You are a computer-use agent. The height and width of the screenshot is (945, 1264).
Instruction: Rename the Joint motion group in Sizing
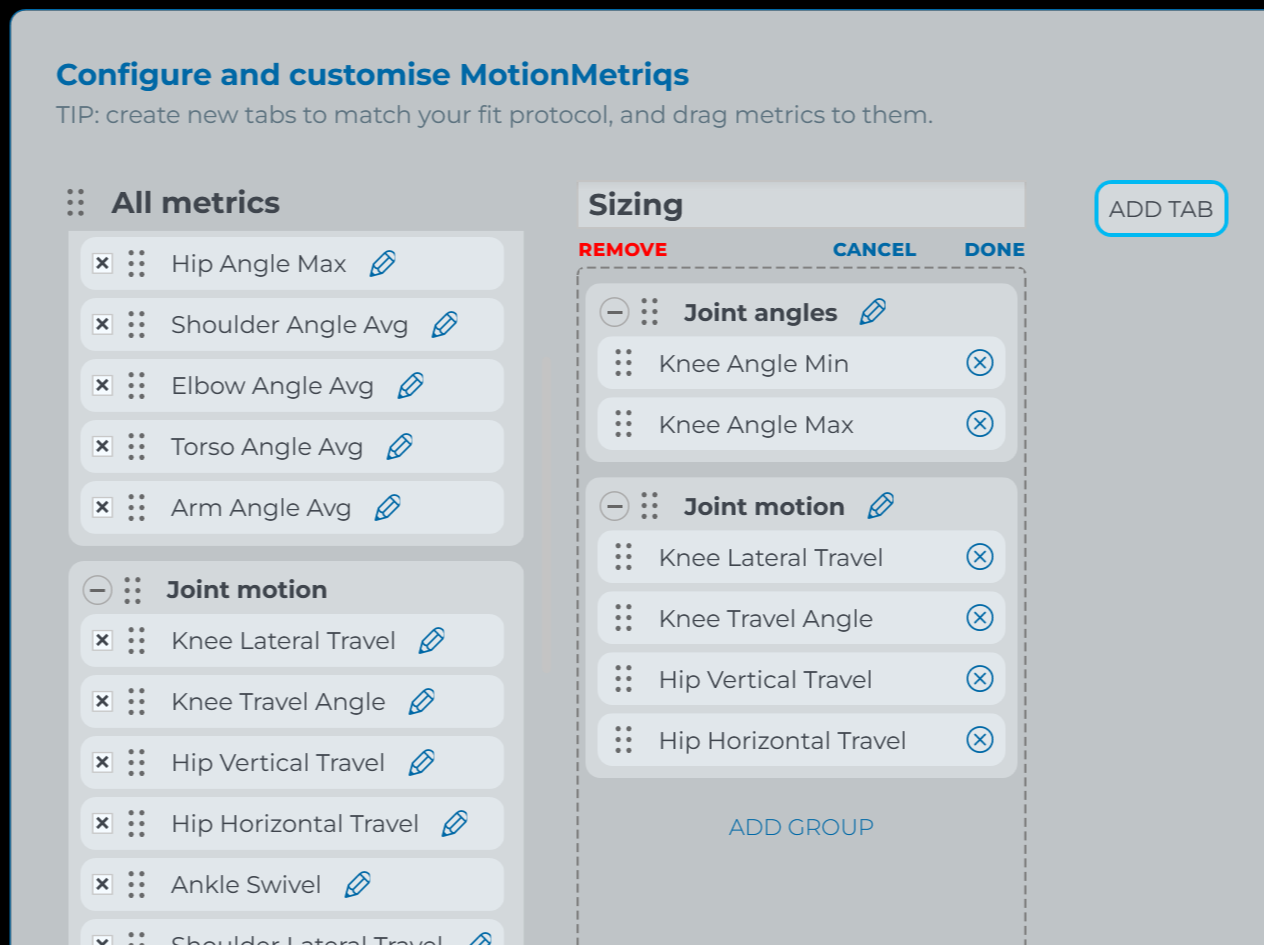click(x=881, y=506)
